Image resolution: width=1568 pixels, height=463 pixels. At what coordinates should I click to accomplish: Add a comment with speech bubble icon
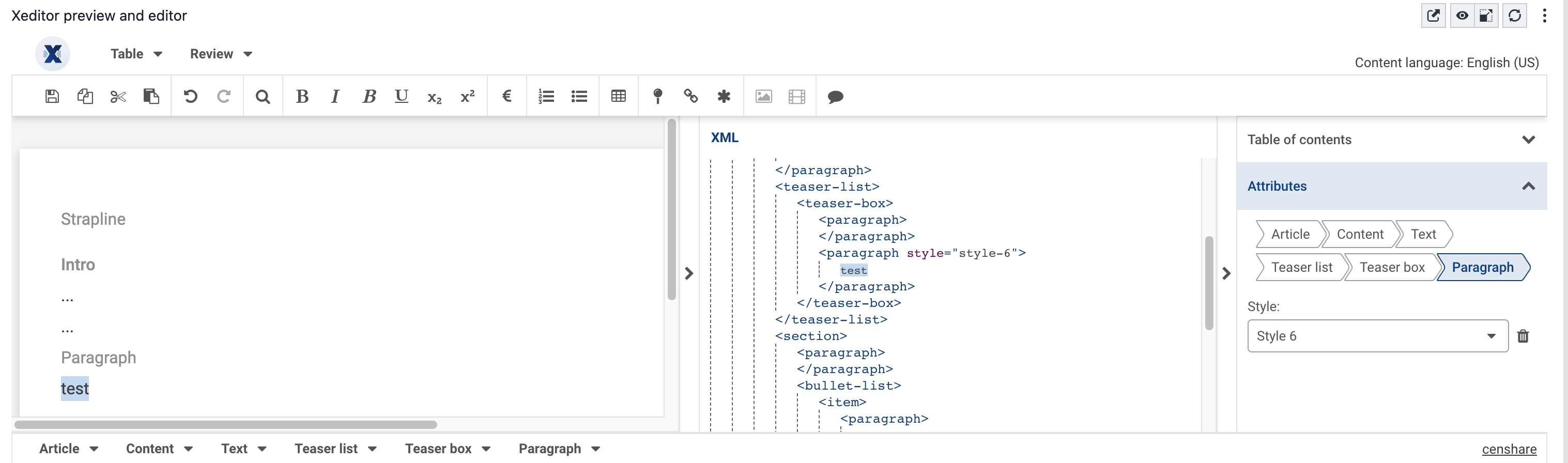[x=835, y=96]
